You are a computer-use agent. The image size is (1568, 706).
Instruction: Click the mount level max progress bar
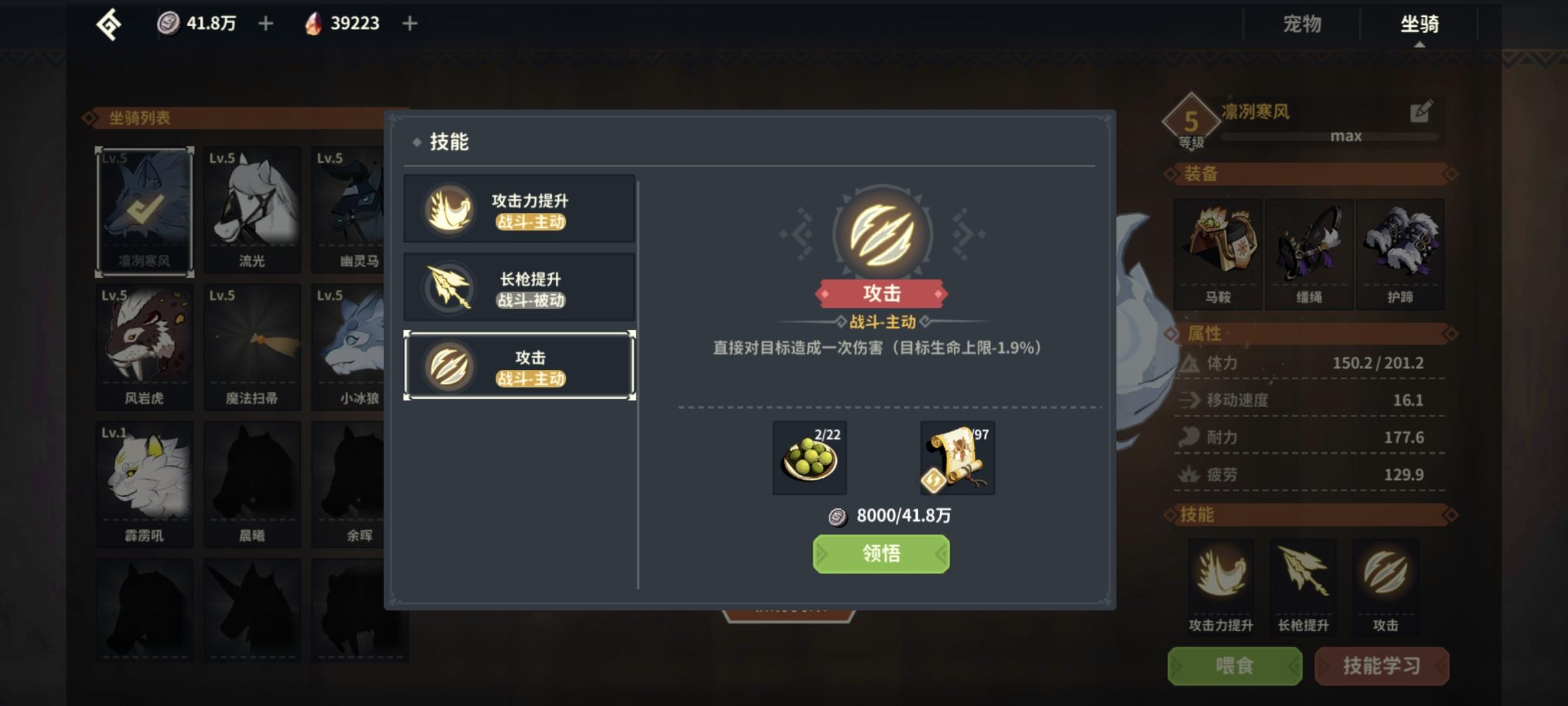pyautogui.click(x=1330, y=137)
